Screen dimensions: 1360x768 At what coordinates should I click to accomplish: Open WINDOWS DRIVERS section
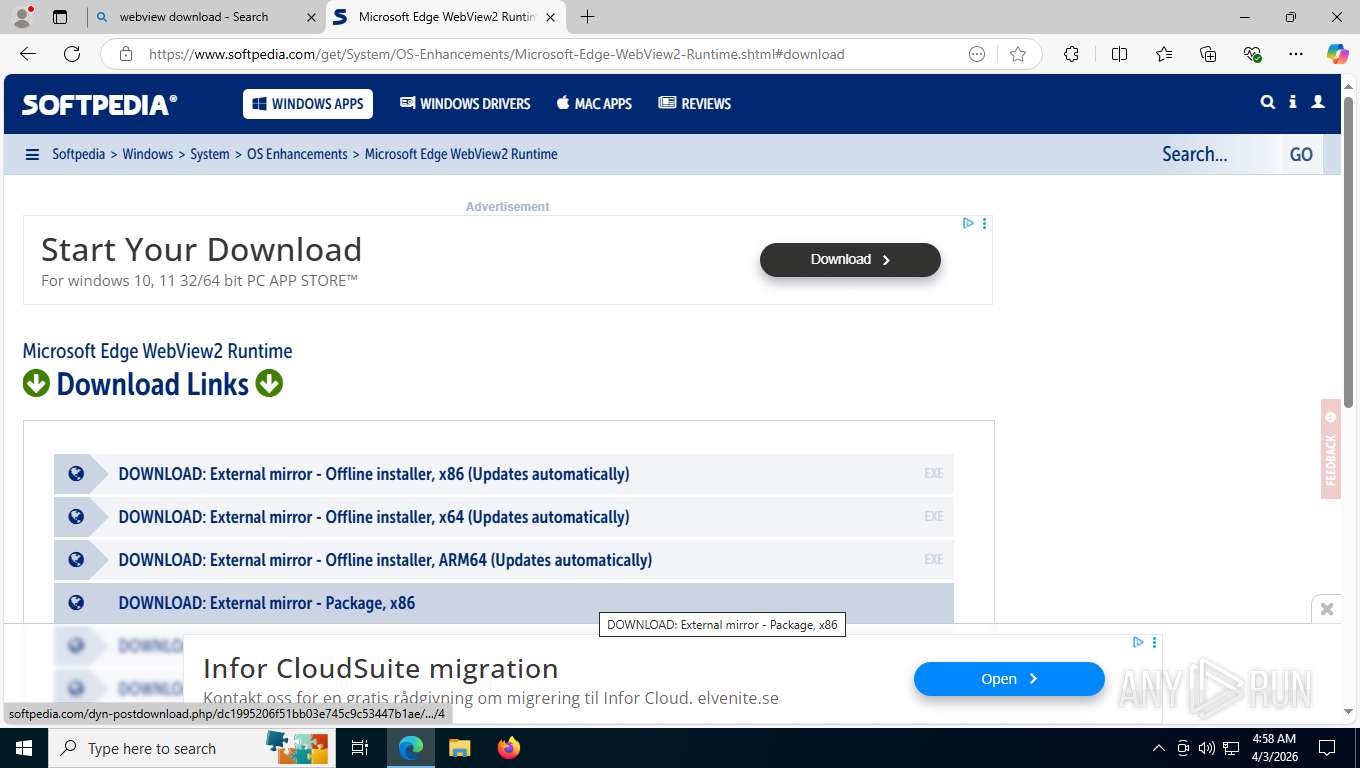click(x=465, y=104)
